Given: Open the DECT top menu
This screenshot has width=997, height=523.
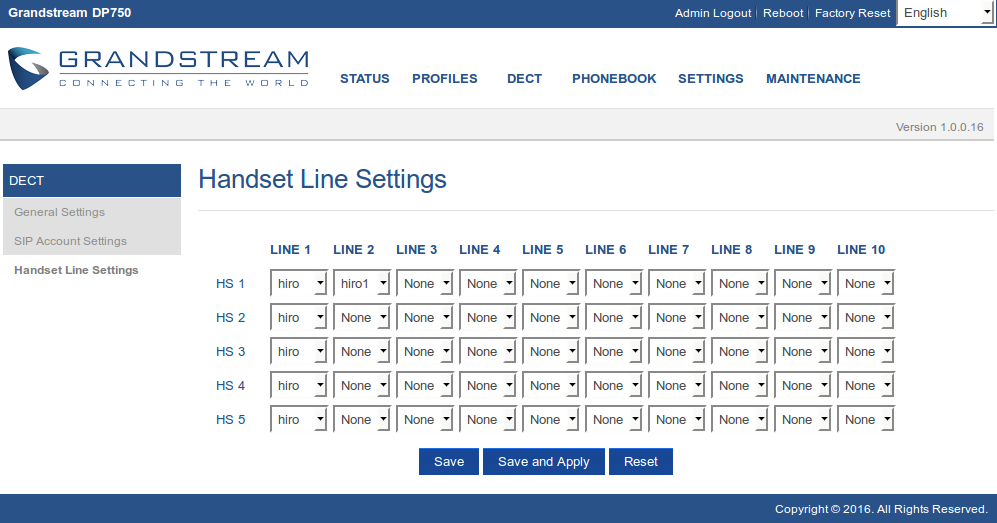Looking at the screenshot, I should pos(524,79).
